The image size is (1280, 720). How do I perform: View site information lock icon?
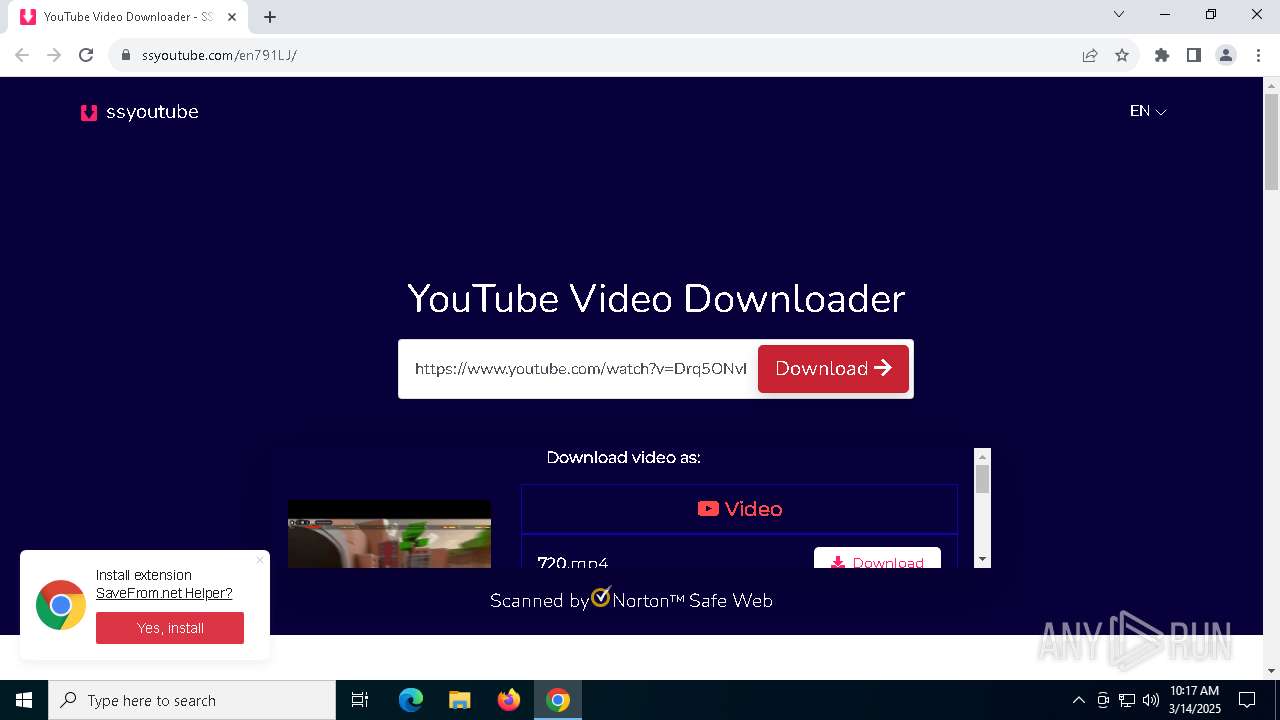[x=126, y=55]
